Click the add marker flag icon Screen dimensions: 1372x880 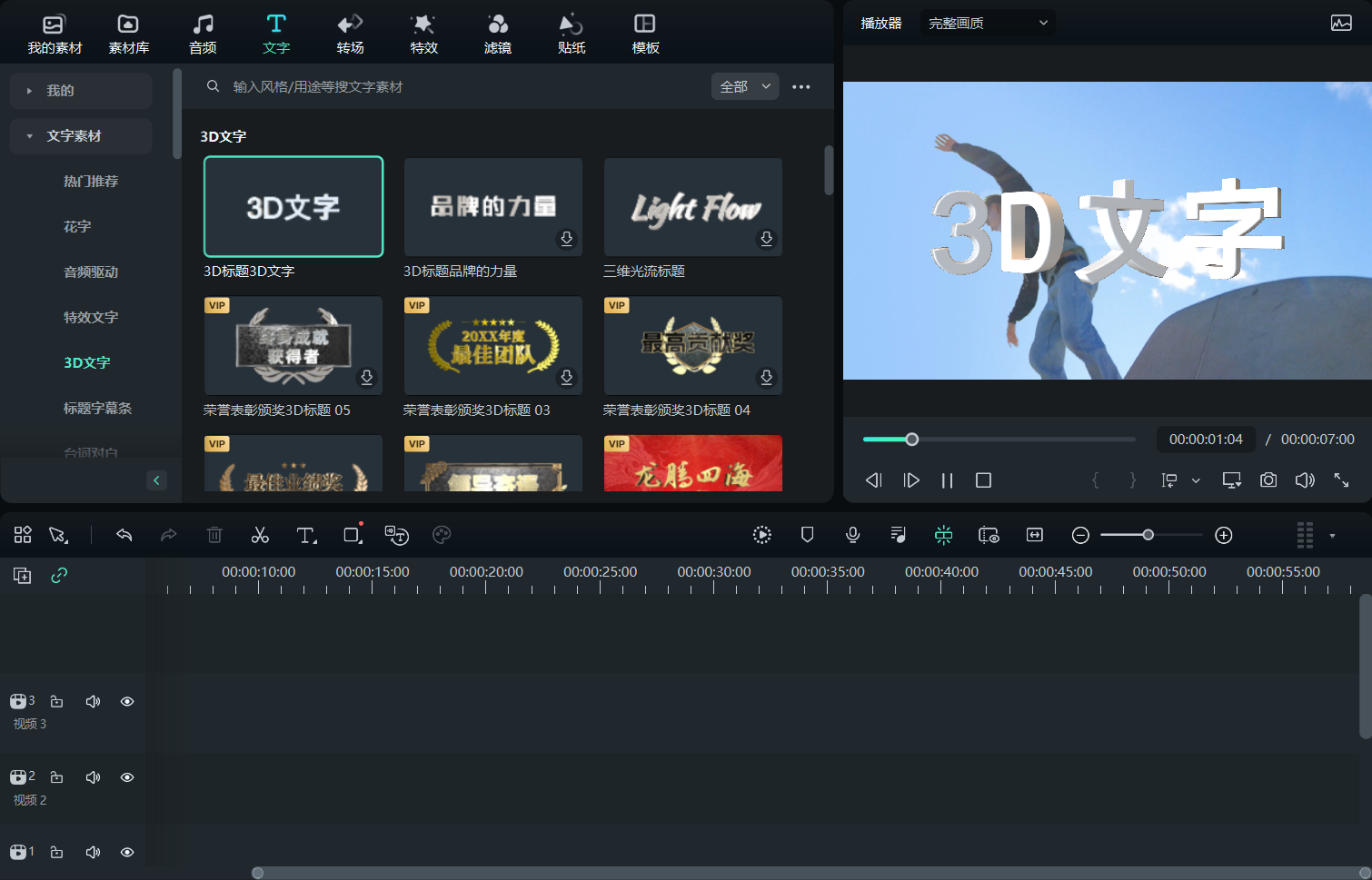tap(807, 535)
